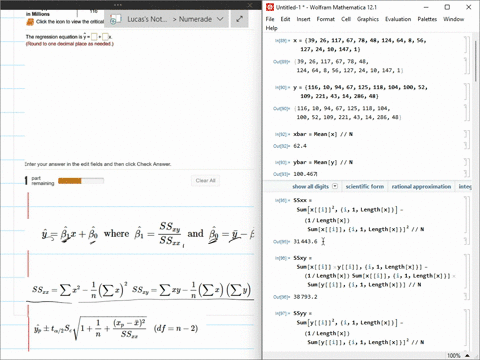Click the SSxx = input line
Screen dimensions: 480x360
302,200
